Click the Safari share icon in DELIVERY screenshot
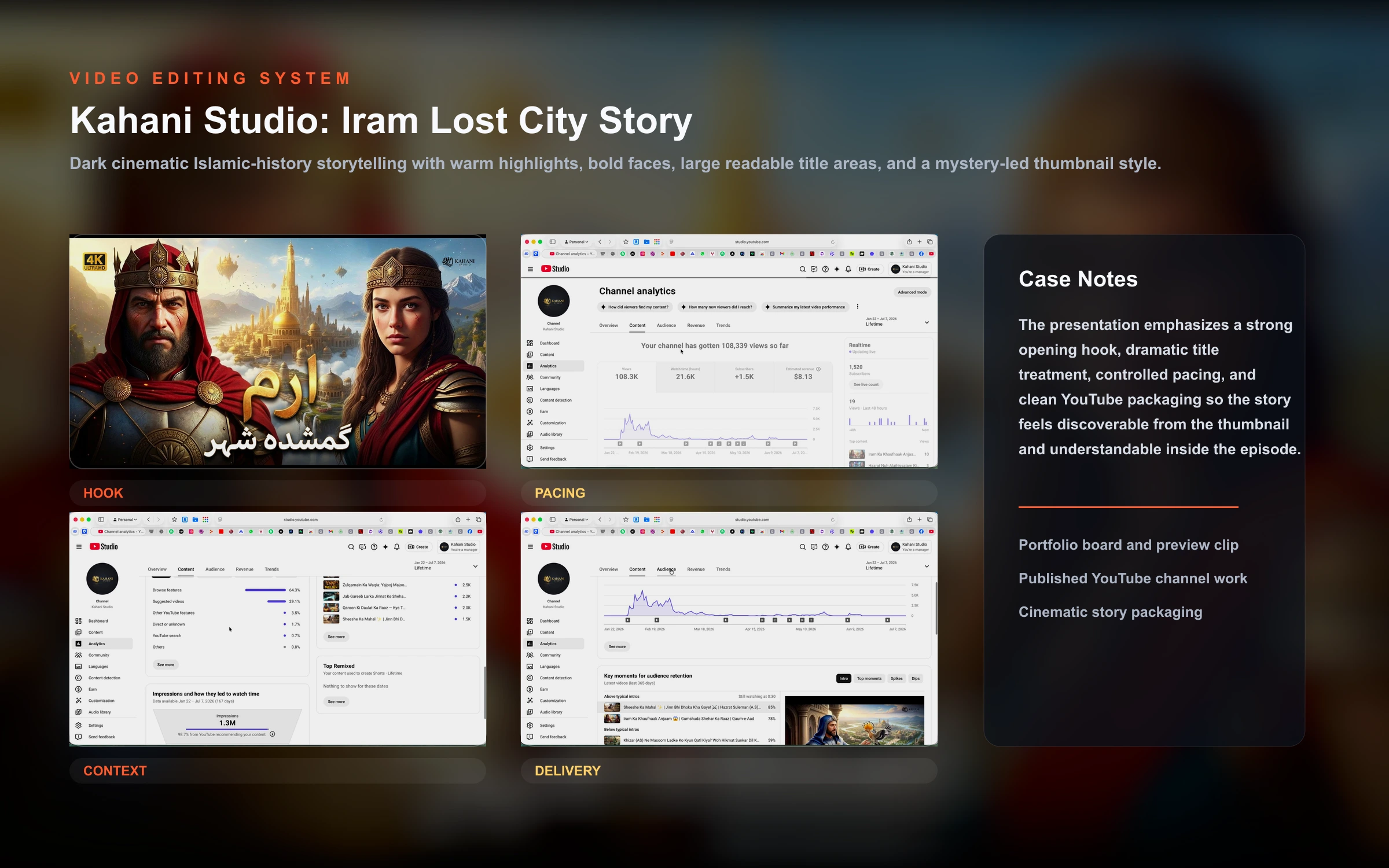The image size is (1389, 868). tap(909, 519)
